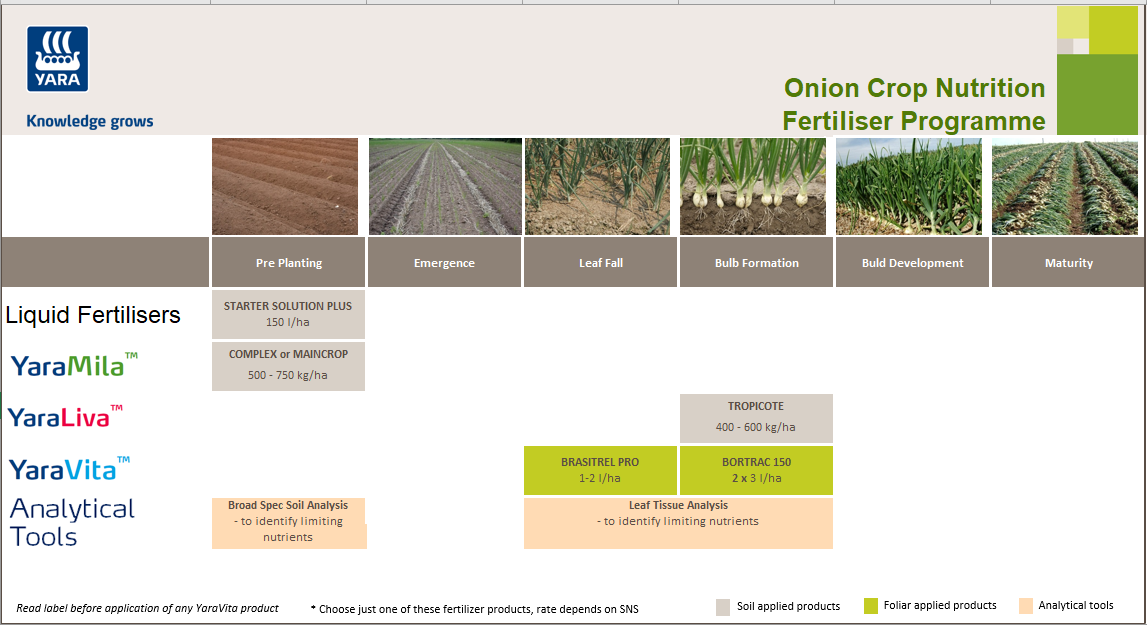This screenshot has width=1147, height=625.
Task: Click the Leaf Fall stage image
Action: pyautogui.click(x=600, y=186)
